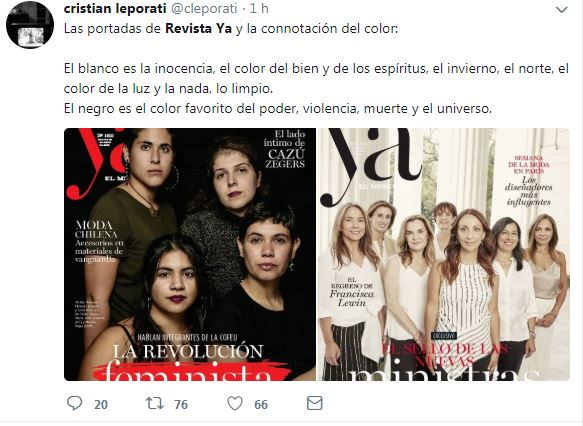Screen dimensions: 583x426
Task: Click the Francisca Lewin text on right cover
Action: [x=351, y=298]
